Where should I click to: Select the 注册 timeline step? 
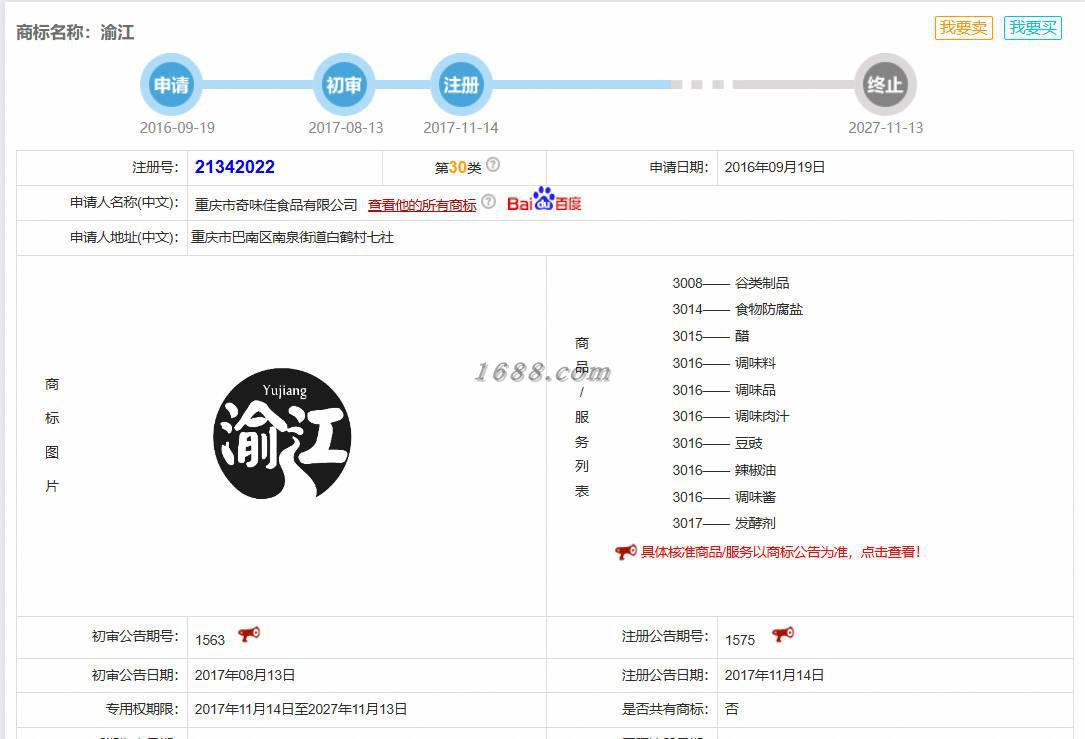(x=461, y=84)
